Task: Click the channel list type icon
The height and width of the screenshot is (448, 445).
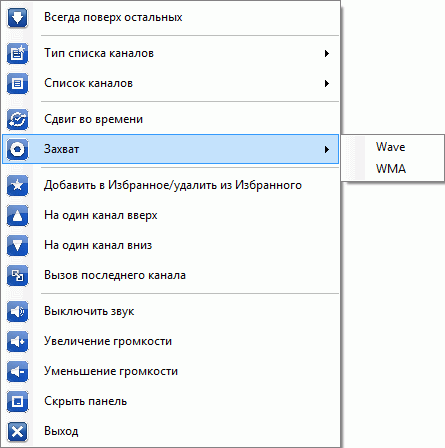Action: coord(17,53)
